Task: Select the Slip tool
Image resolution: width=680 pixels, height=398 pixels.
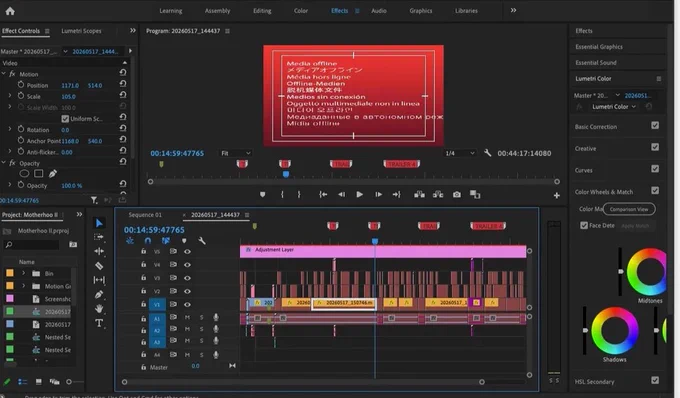Action: pyautogui.click(x=99, y=280)
